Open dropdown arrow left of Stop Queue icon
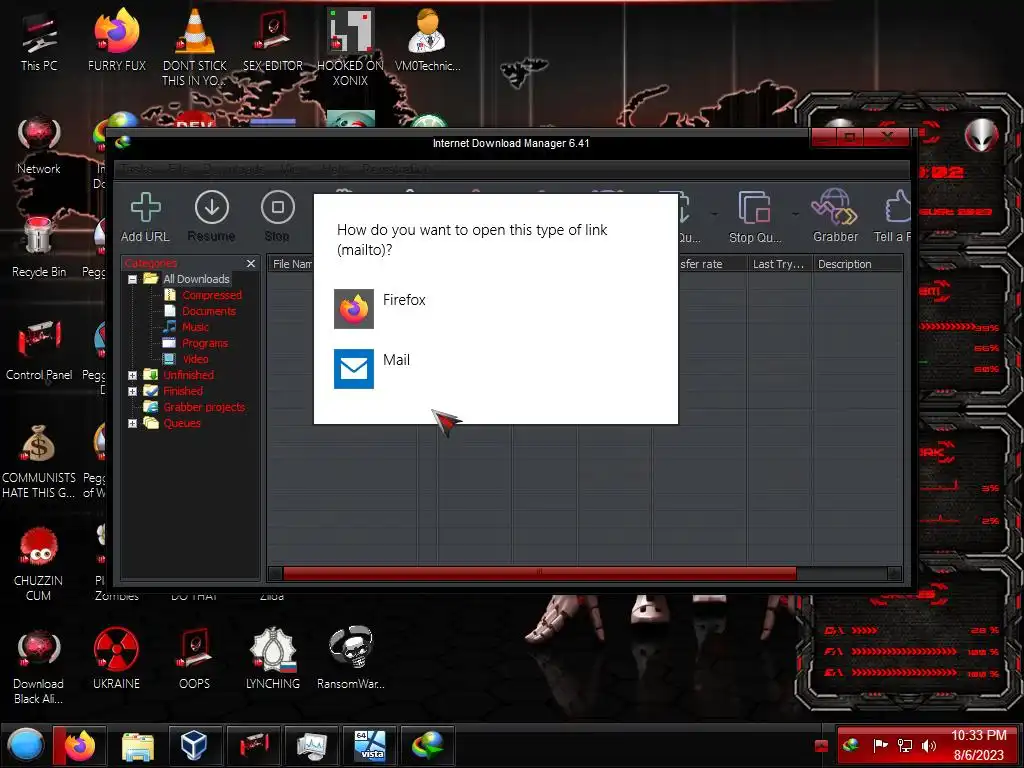1024x768 pixels. [x=714, y=214]
